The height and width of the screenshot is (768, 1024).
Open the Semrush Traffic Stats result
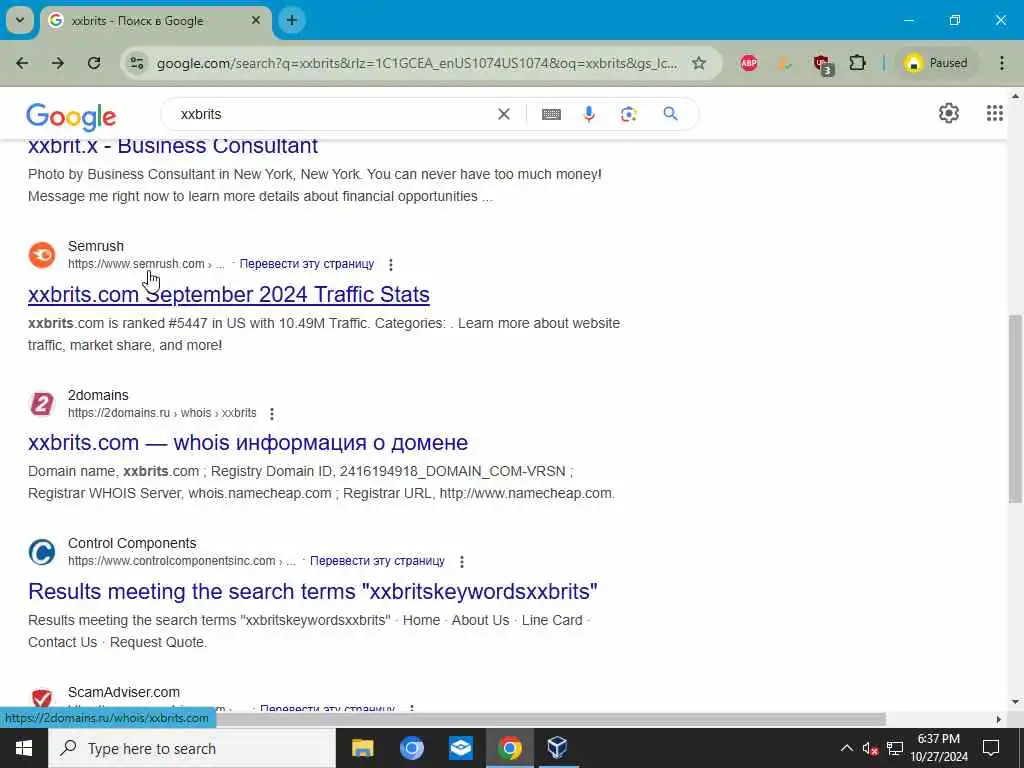(x=229, y=295)
